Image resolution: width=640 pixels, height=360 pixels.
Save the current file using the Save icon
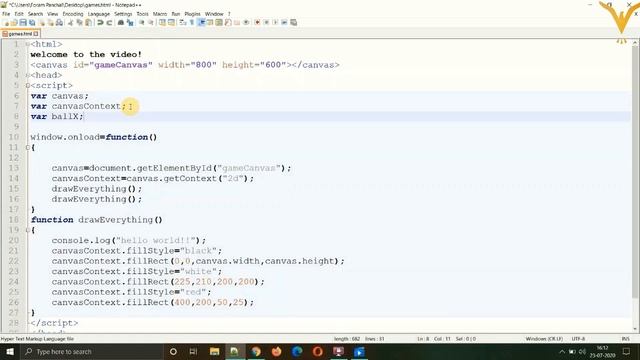pos(23,23)
